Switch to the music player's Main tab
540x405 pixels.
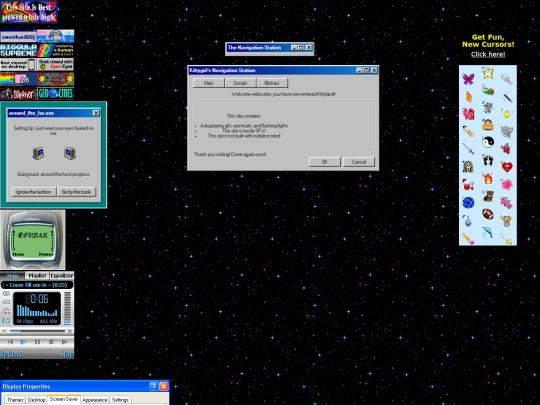(x=13, y=276)
